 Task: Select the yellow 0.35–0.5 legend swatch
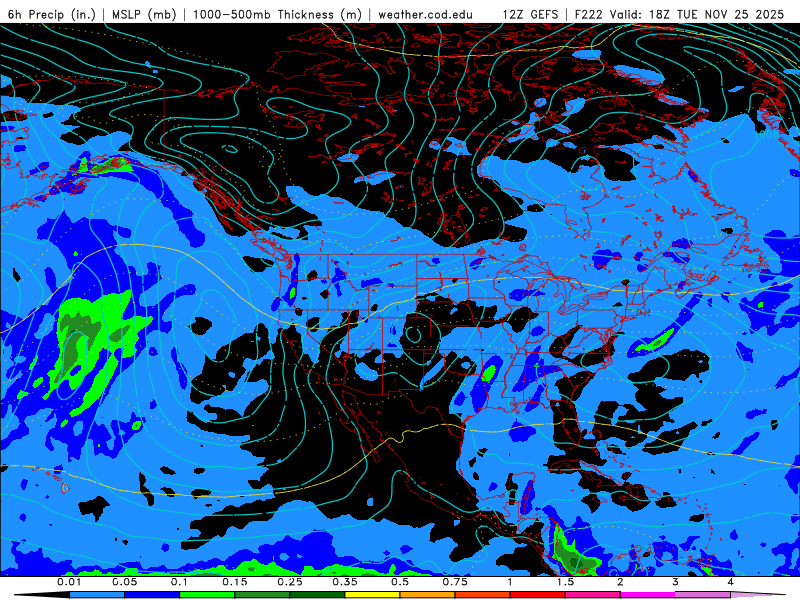coord(372,595)
